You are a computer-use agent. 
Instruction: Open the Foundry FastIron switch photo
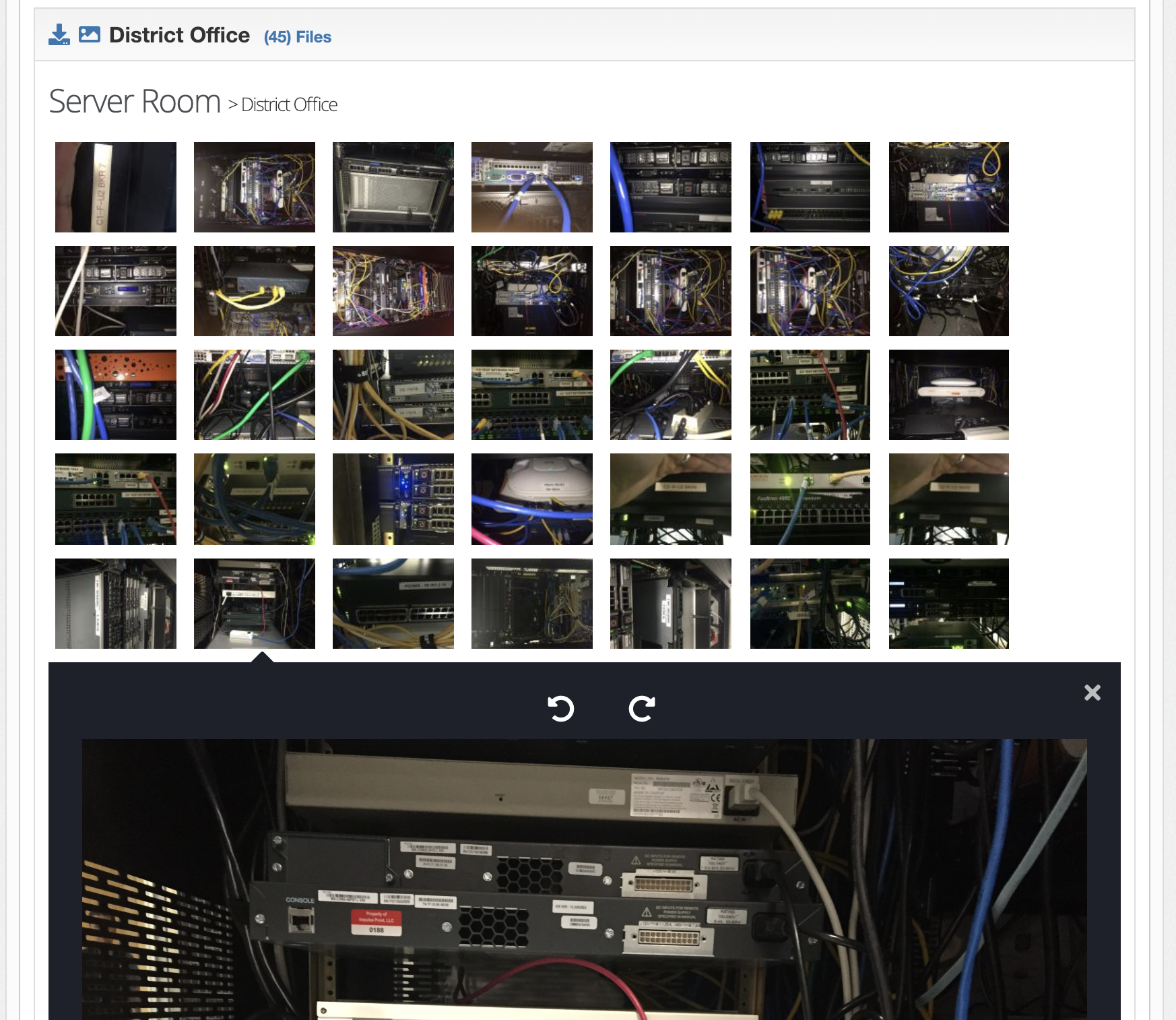(x=810, y=499)
